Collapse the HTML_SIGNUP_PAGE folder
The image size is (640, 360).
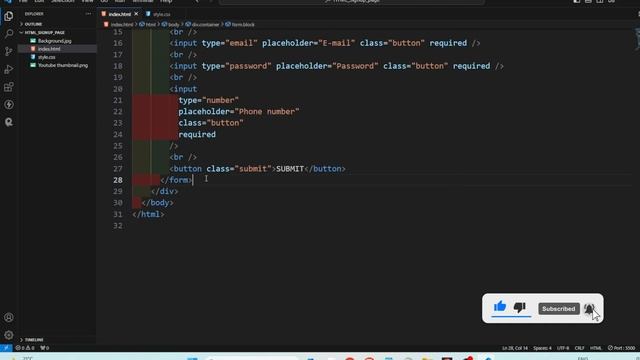(x=44, y=32)
